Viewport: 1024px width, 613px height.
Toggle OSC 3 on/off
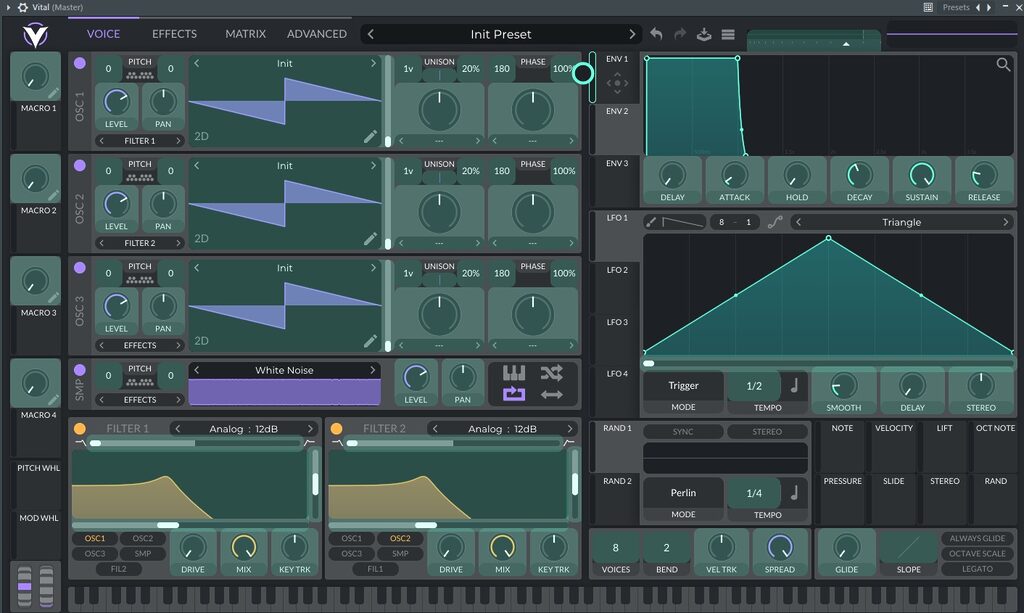pos(80,267)
